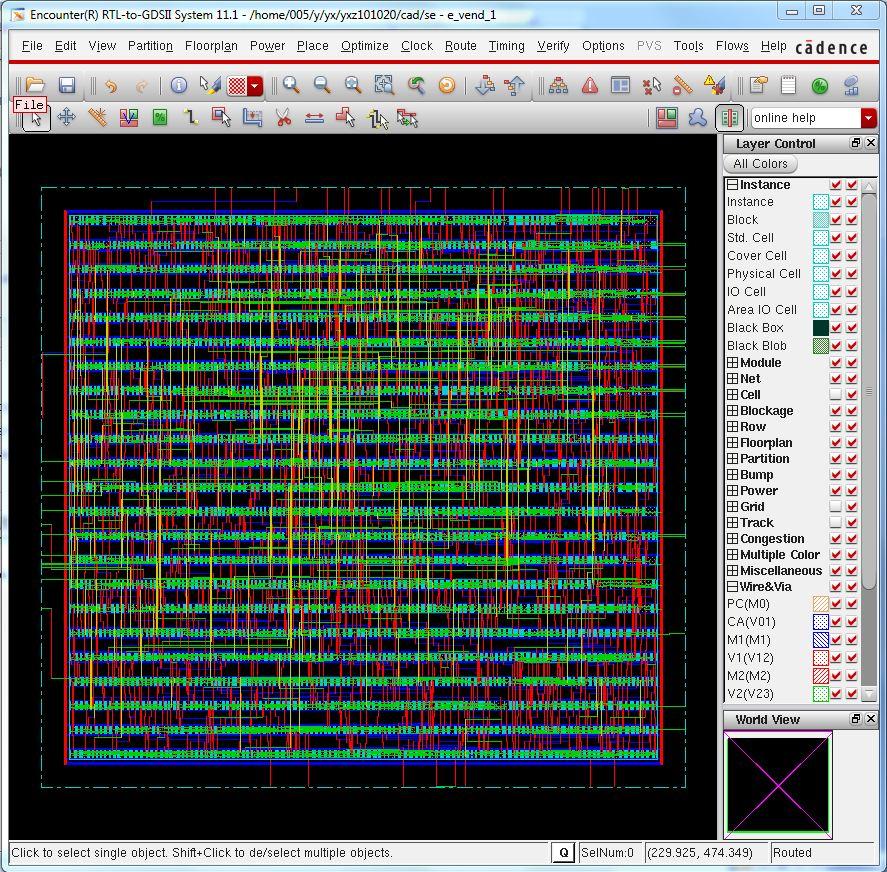Expand the Module tree group
Image resolution: width=887 pixels, height=872 pixels.
coord(732,363)
